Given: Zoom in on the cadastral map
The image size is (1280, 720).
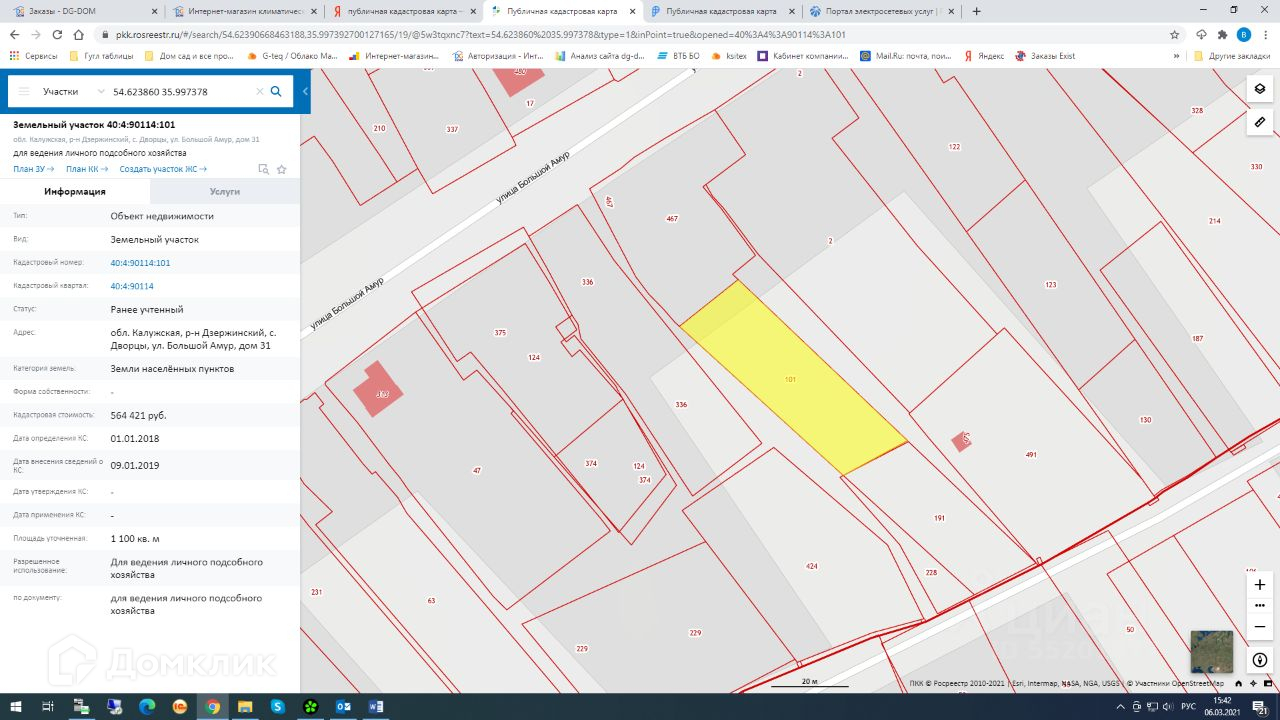Looking at the screenshot, I should [x=1259, y=584].
